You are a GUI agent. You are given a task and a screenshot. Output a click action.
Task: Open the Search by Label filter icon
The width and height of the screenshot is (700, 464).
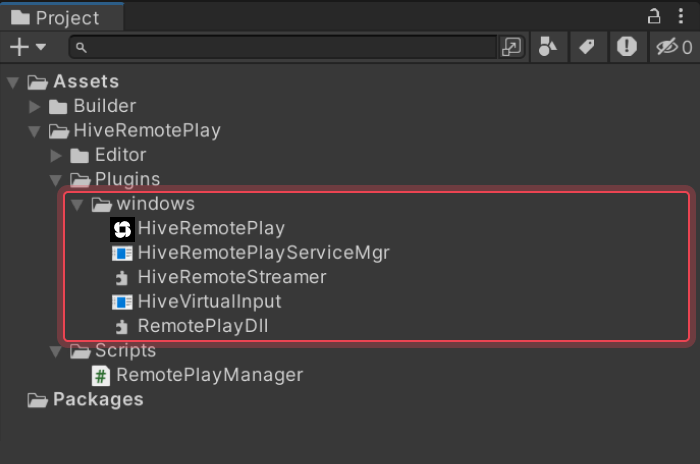point(587,47)
